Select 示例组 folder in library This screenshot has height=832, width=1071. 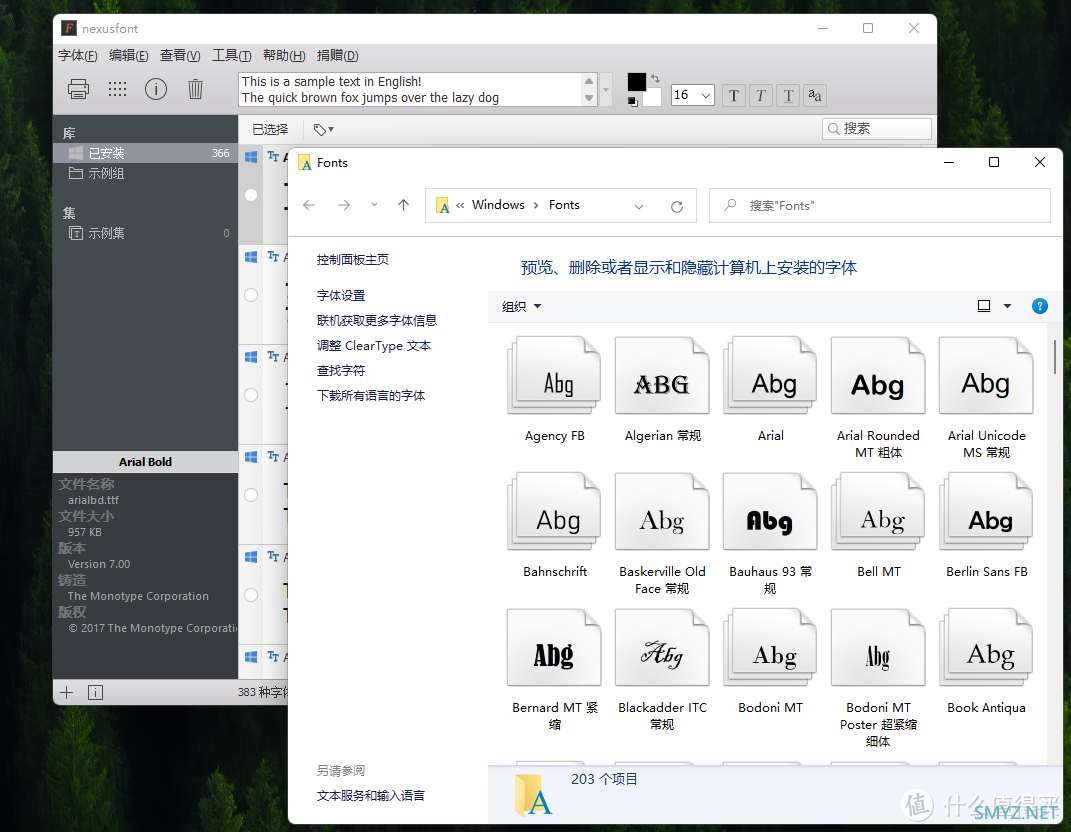pos(96,174)
